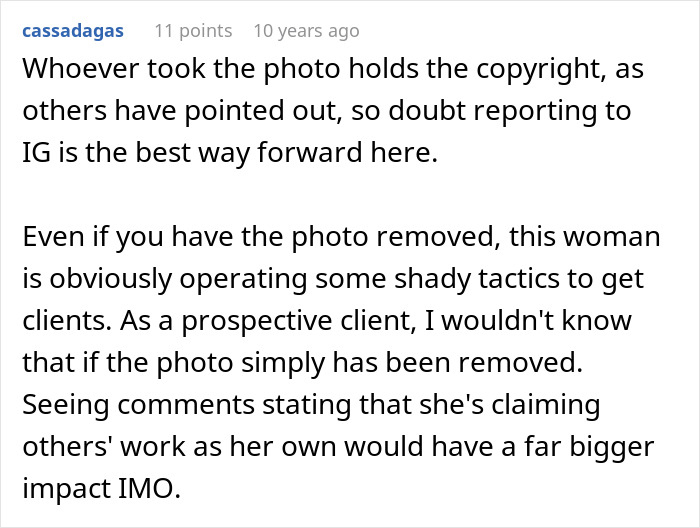The height and width of the screenshot is (528, 700).
Task: Open the cassadagas user profile link
Action: [73, 31]
